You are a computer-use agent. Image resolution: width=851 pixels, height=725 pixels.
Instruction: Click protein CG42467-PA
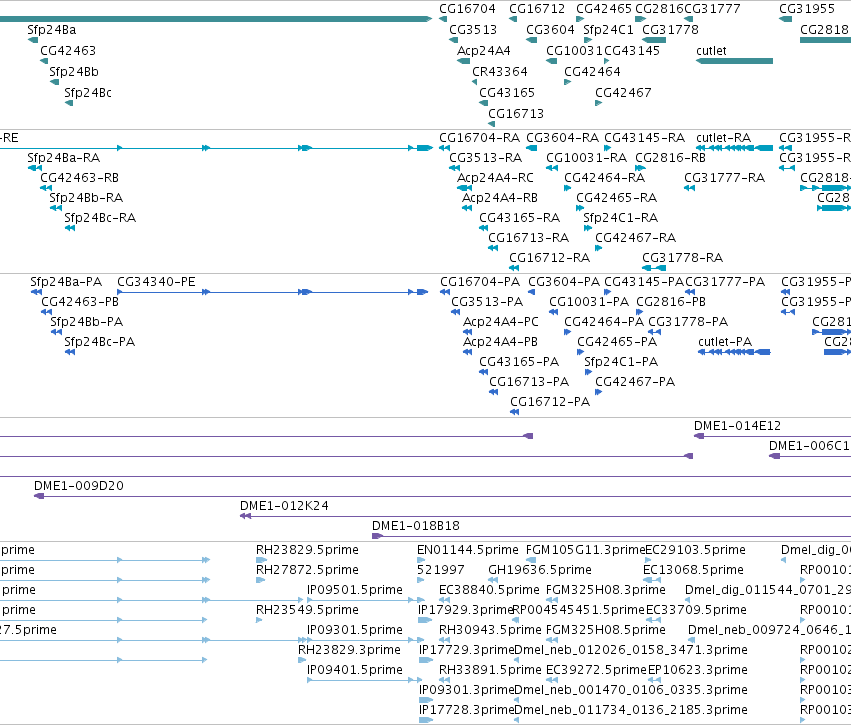[x=635, y=382]
